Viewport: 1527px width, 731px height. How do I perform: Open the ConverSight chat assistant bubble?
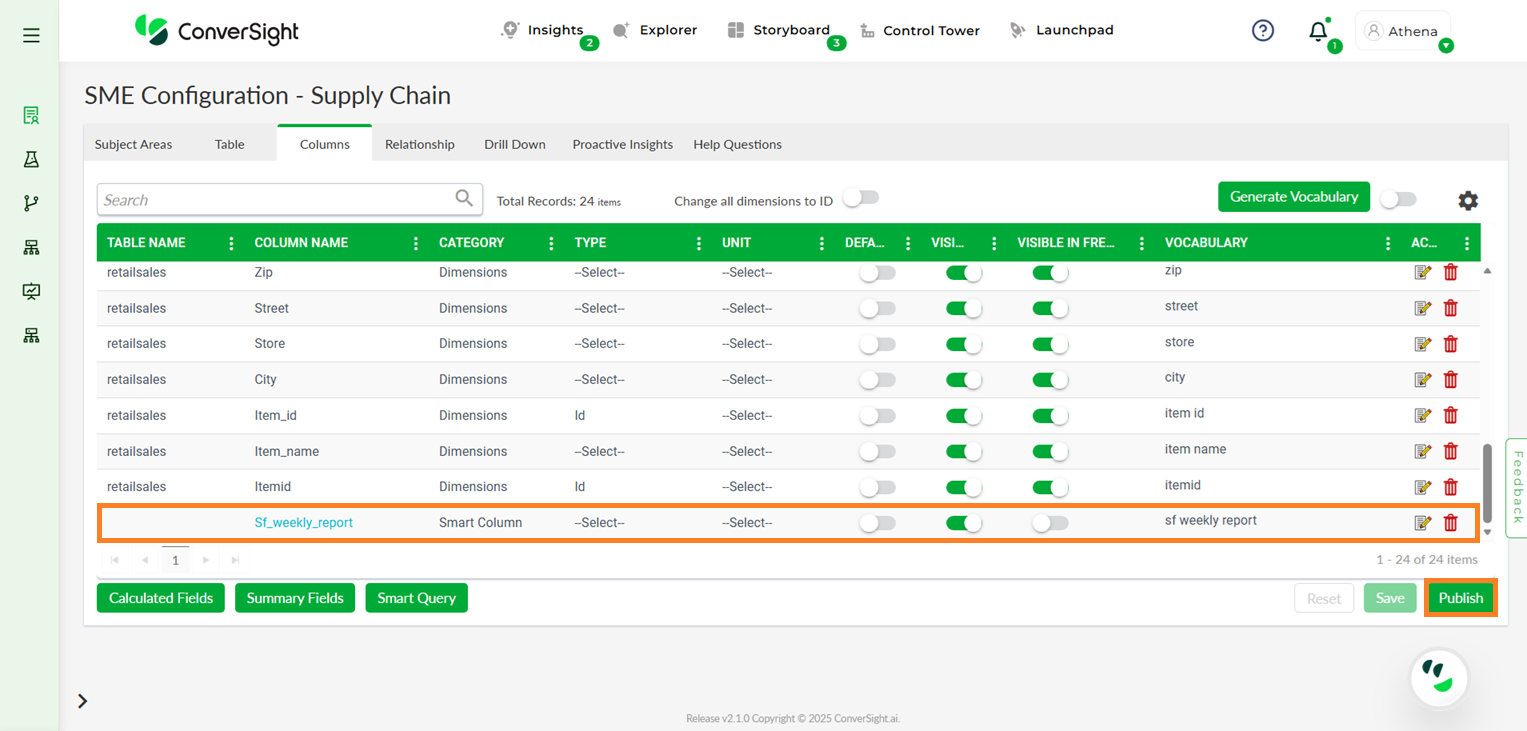1438,677
